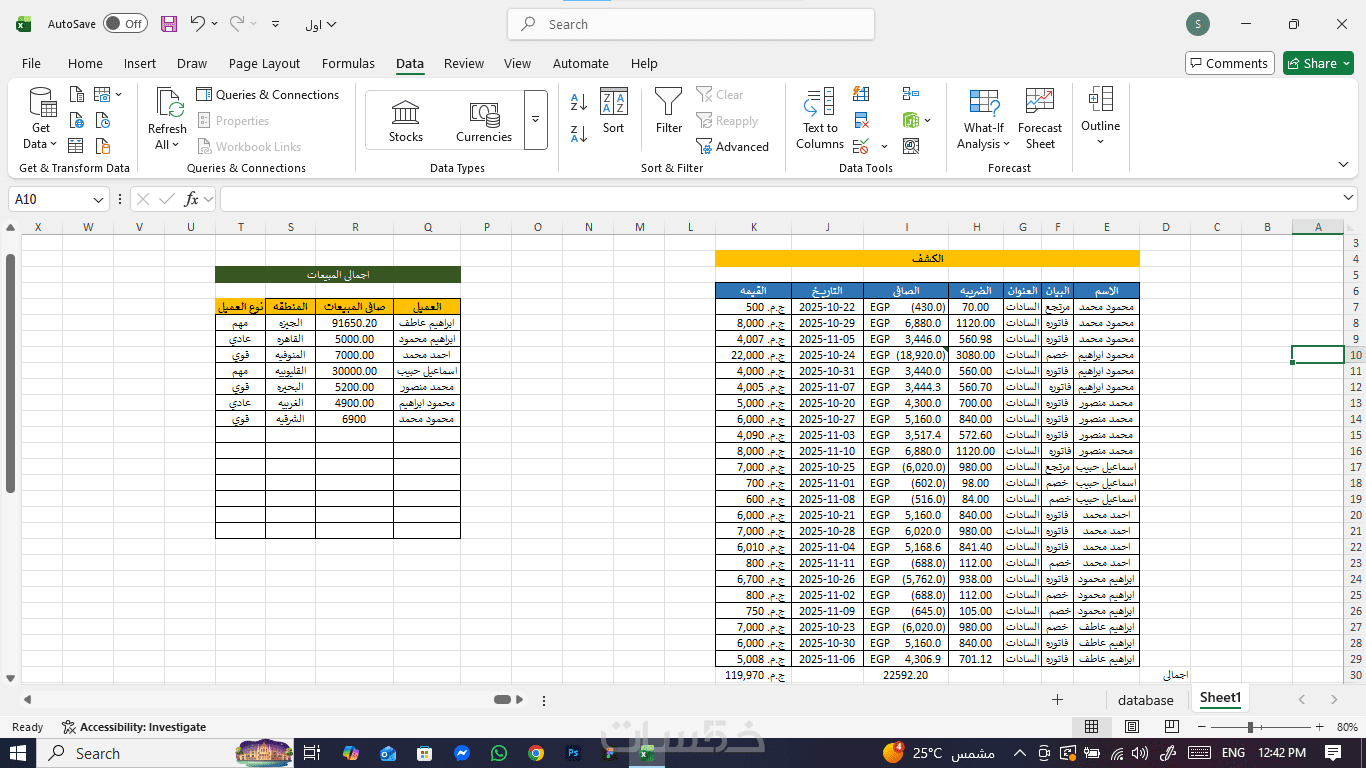Add a new sheet with plus button
The width and height of the screenshot is (1366, 768).
tap(1057, 700)
